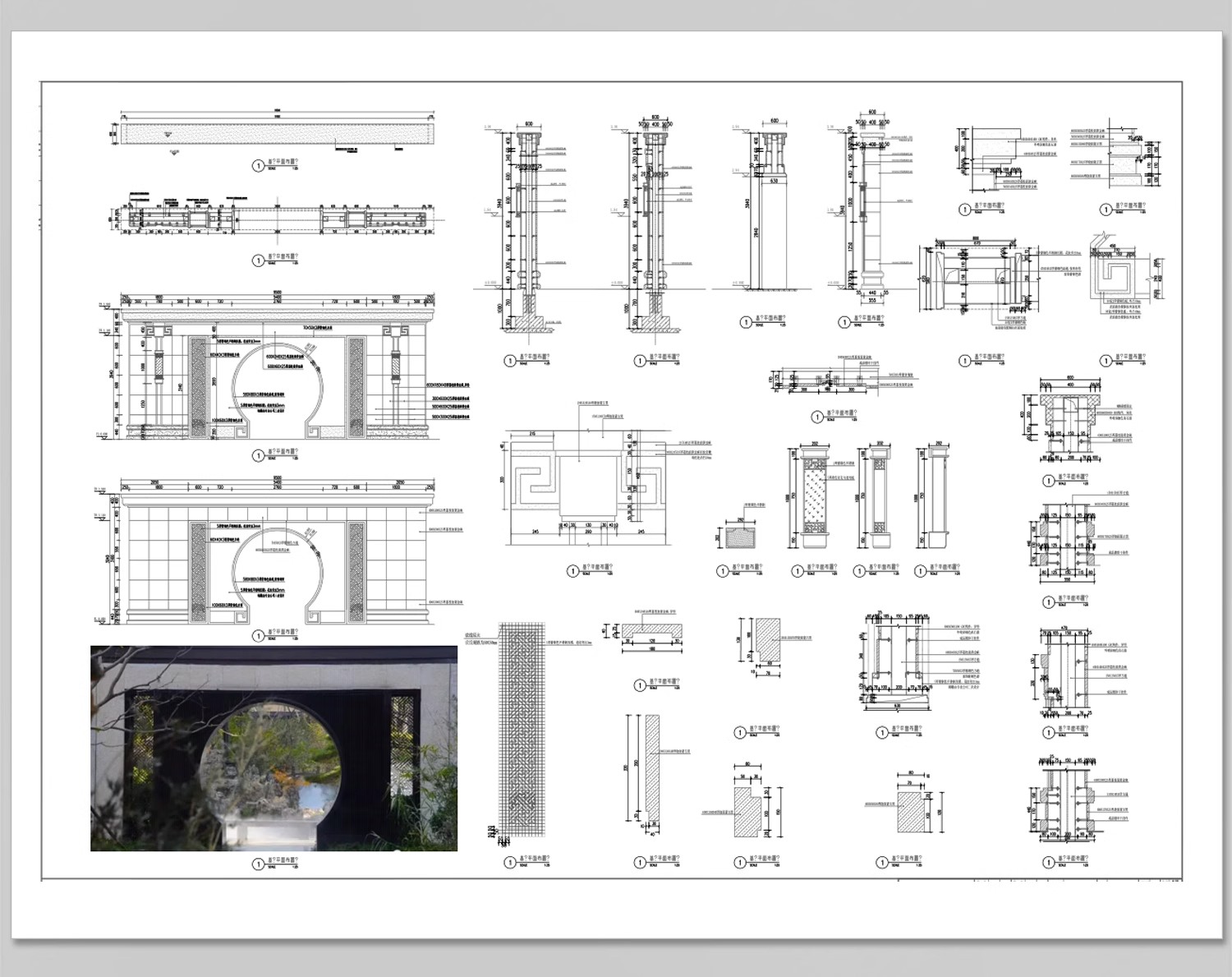Click the square spiral corner plan detail
1232x977 pixels.
tap(1121, 276)
